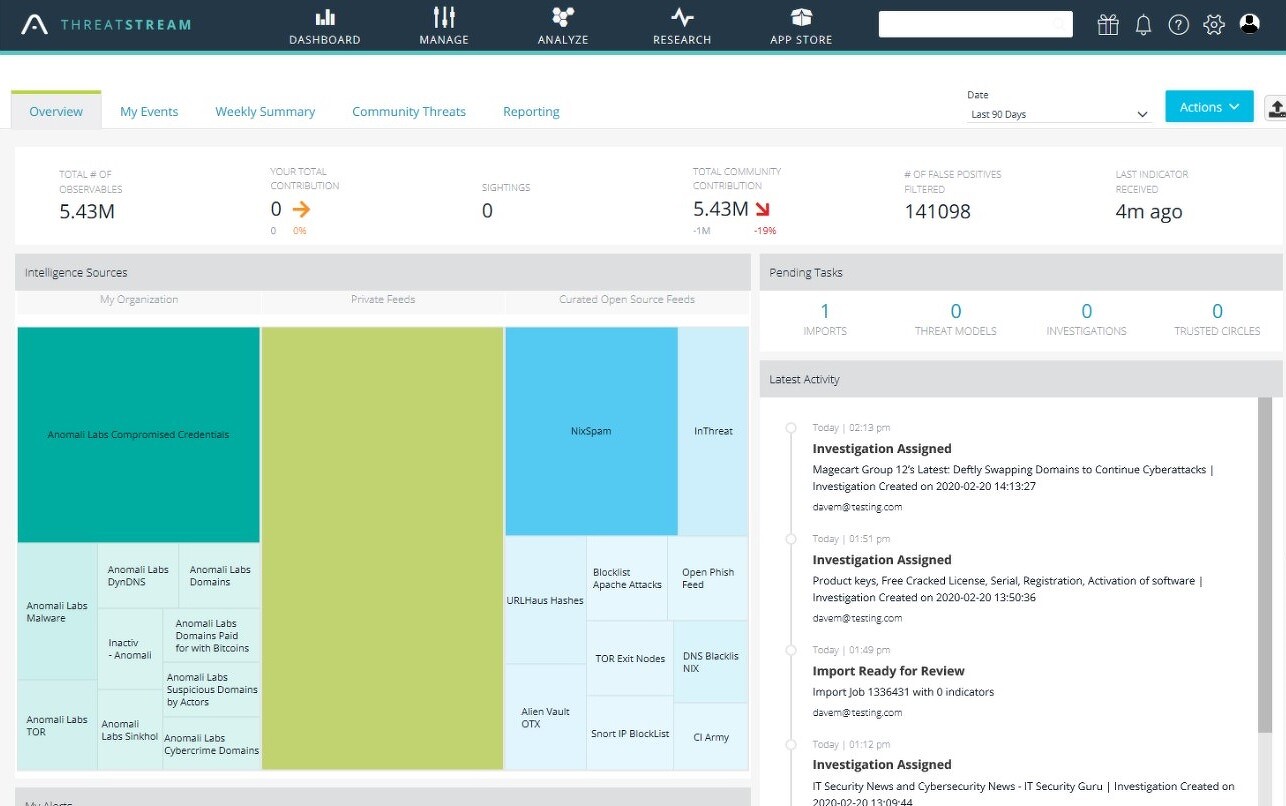Switch to the Community Threats tab
The width and height of the screenshot is (1286, 806).
click(409, 112)
